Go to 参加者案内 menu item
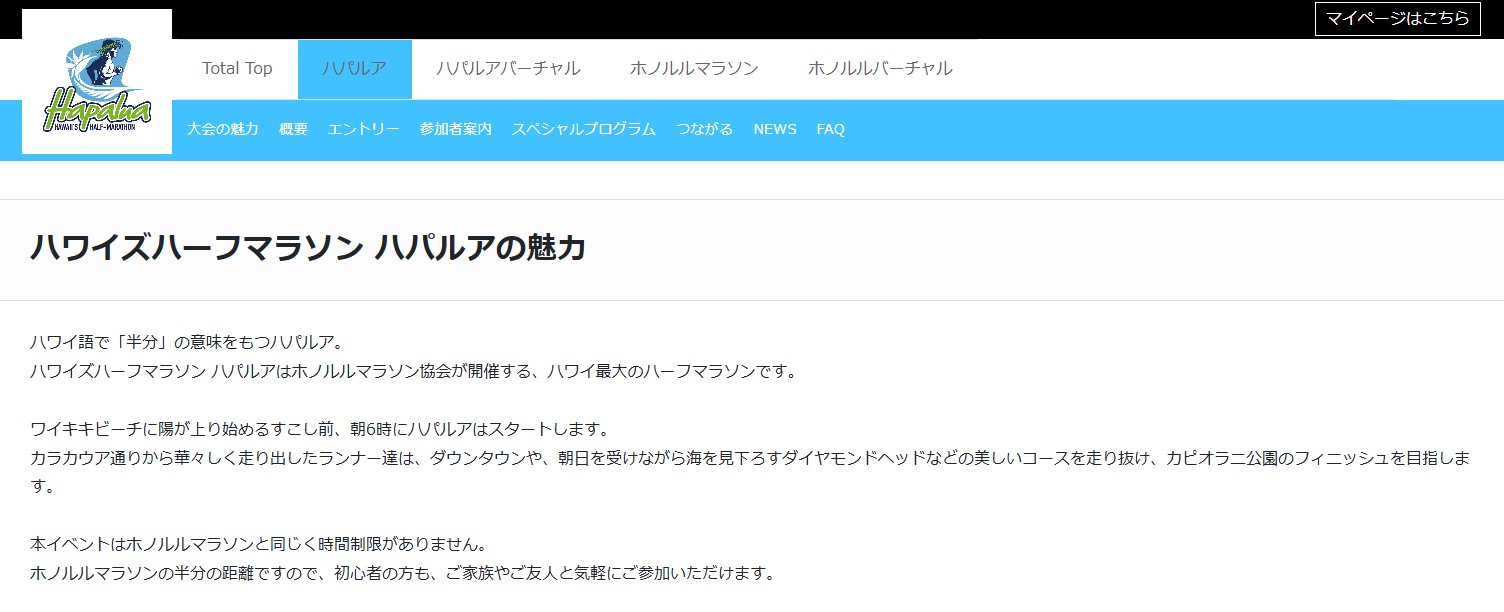The width and height of the screenshot is (1504, 612). tap(456, 129)
